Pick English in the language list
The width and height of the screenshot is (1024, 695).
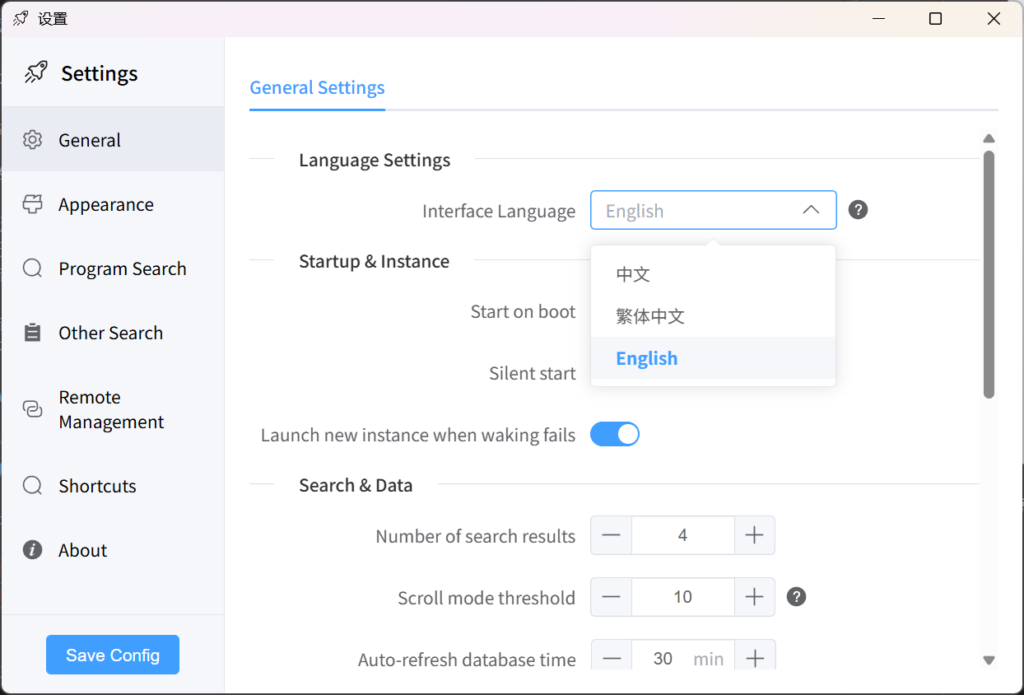point(647,358)
